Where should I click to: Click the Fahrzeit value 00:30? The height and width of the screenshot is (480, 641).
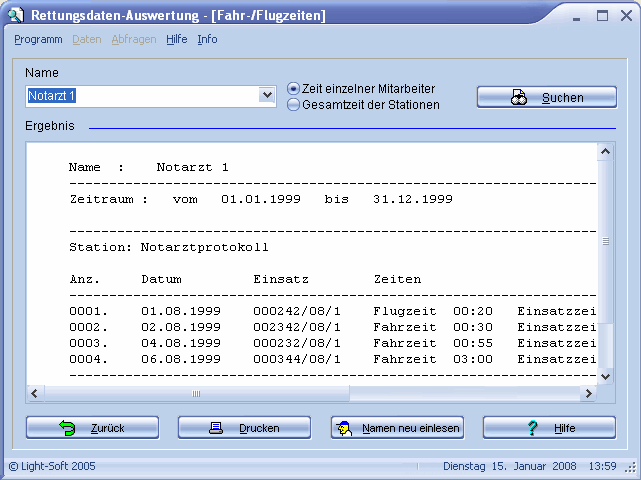click(473, 327)
